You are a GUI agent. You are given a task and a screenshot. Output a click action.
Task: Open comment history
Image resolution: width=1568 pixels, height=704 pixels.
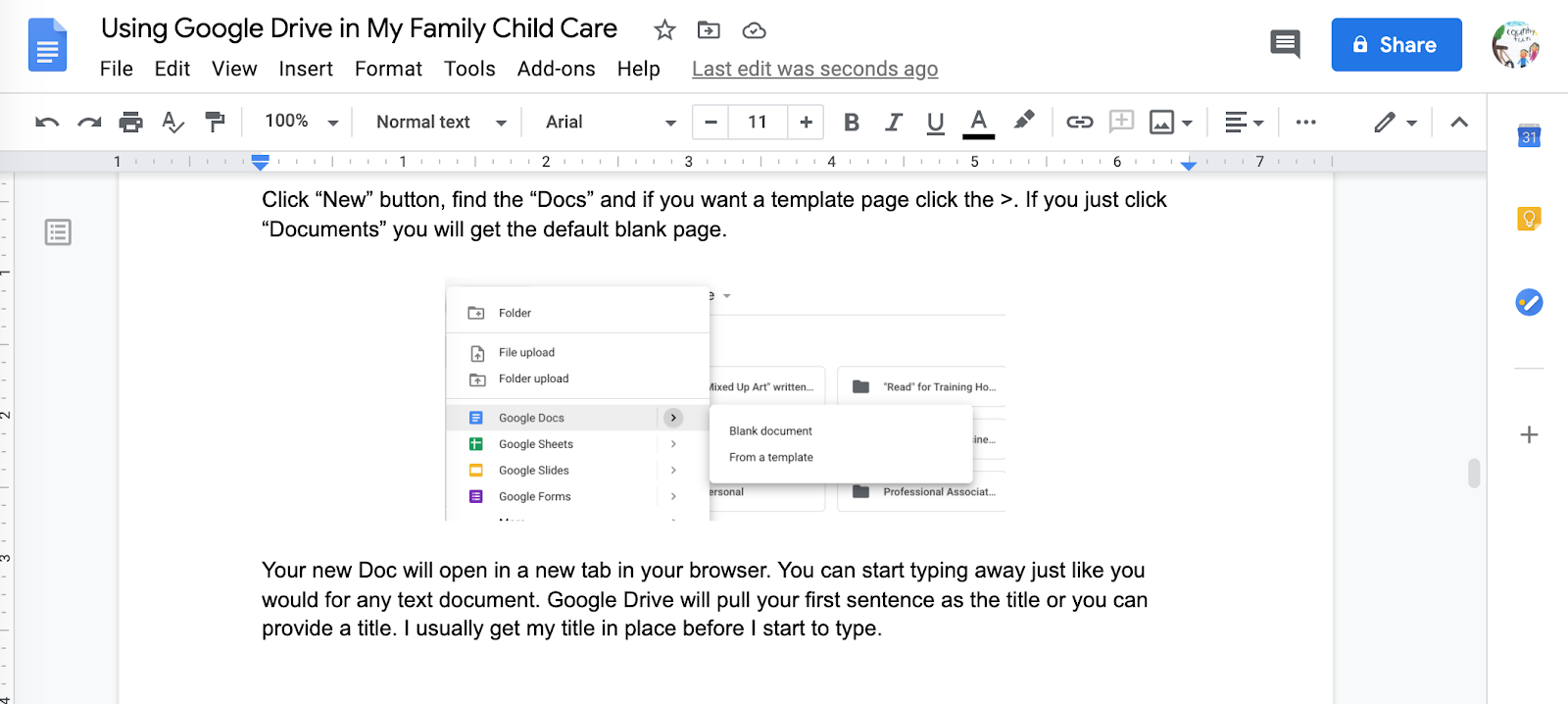[x=1285, y=44]
